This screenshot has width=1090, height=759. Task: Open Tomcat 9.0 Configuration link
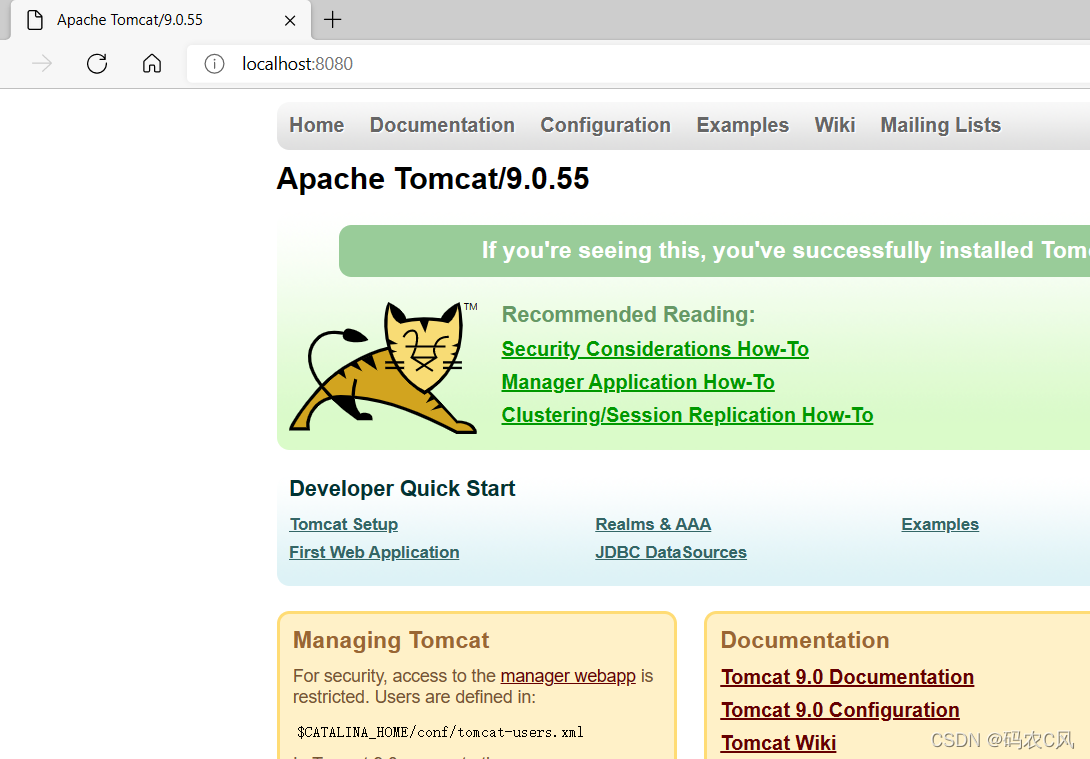(x=840, y=710)
